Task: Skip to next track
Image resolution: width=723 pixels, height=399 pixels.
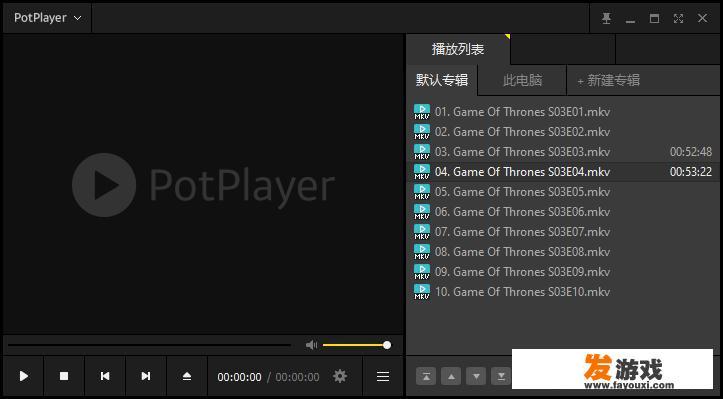Action: point(146,376)
